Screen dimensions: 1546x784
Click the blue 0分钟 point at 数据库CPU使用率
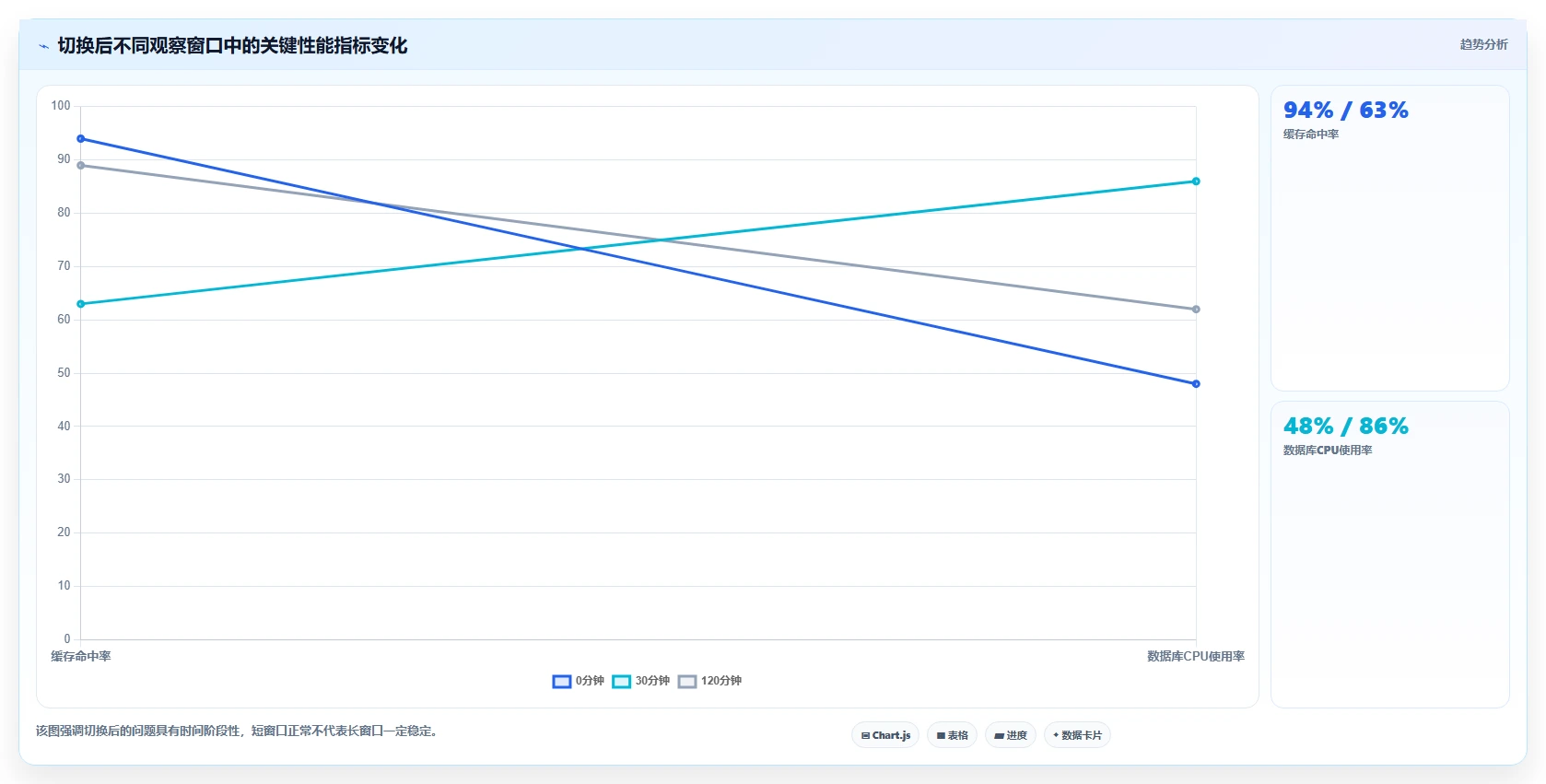pos(1196,384)
